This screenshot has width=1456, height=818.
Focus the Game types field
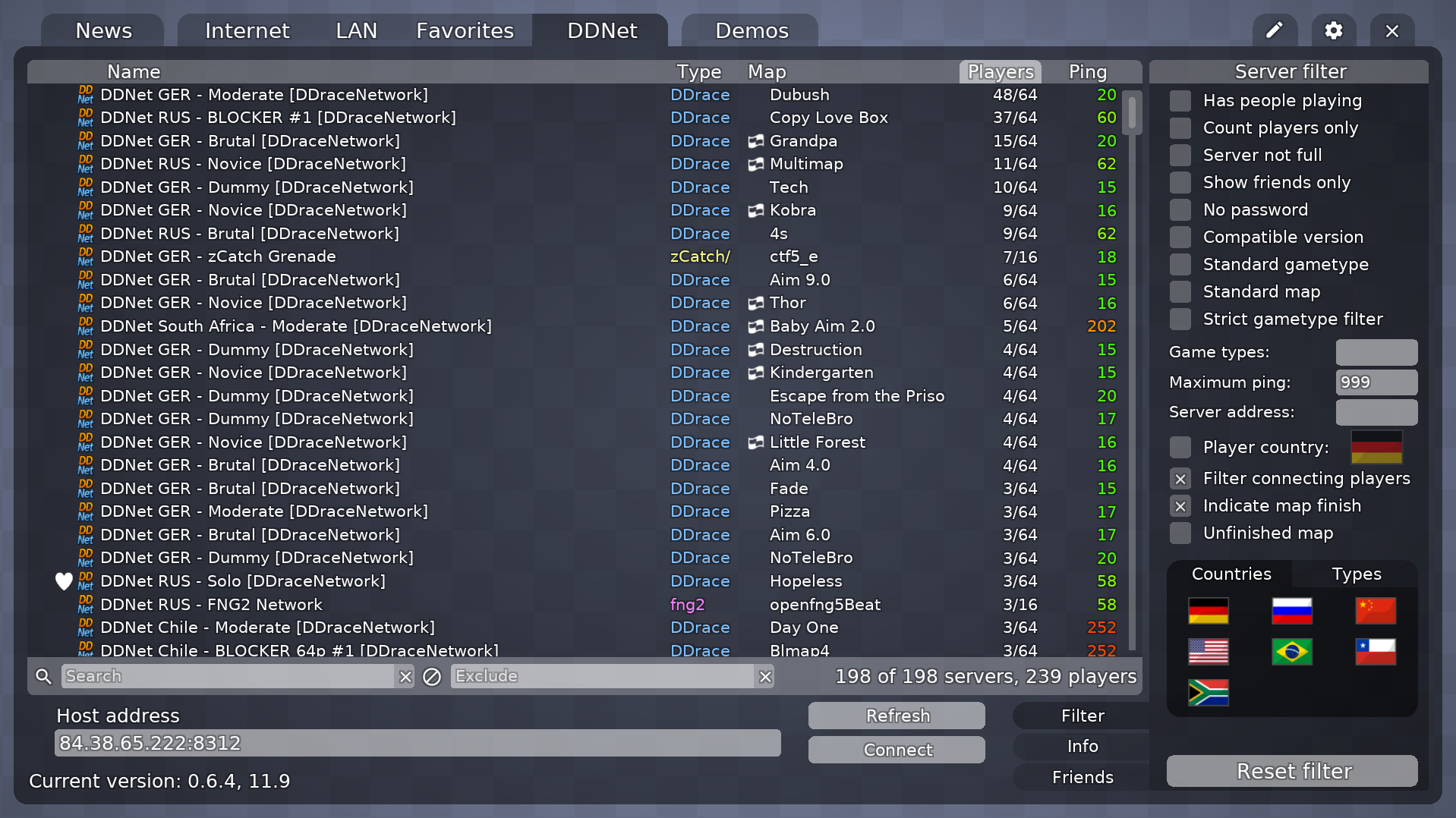[1376, 352]
